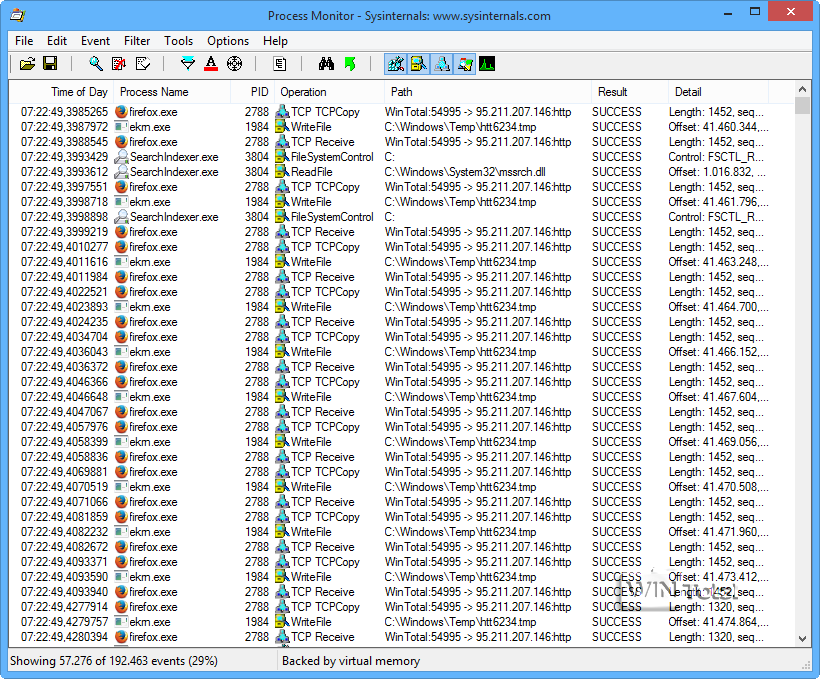
Task: Sort by Path column header
Action: (488, 92)
